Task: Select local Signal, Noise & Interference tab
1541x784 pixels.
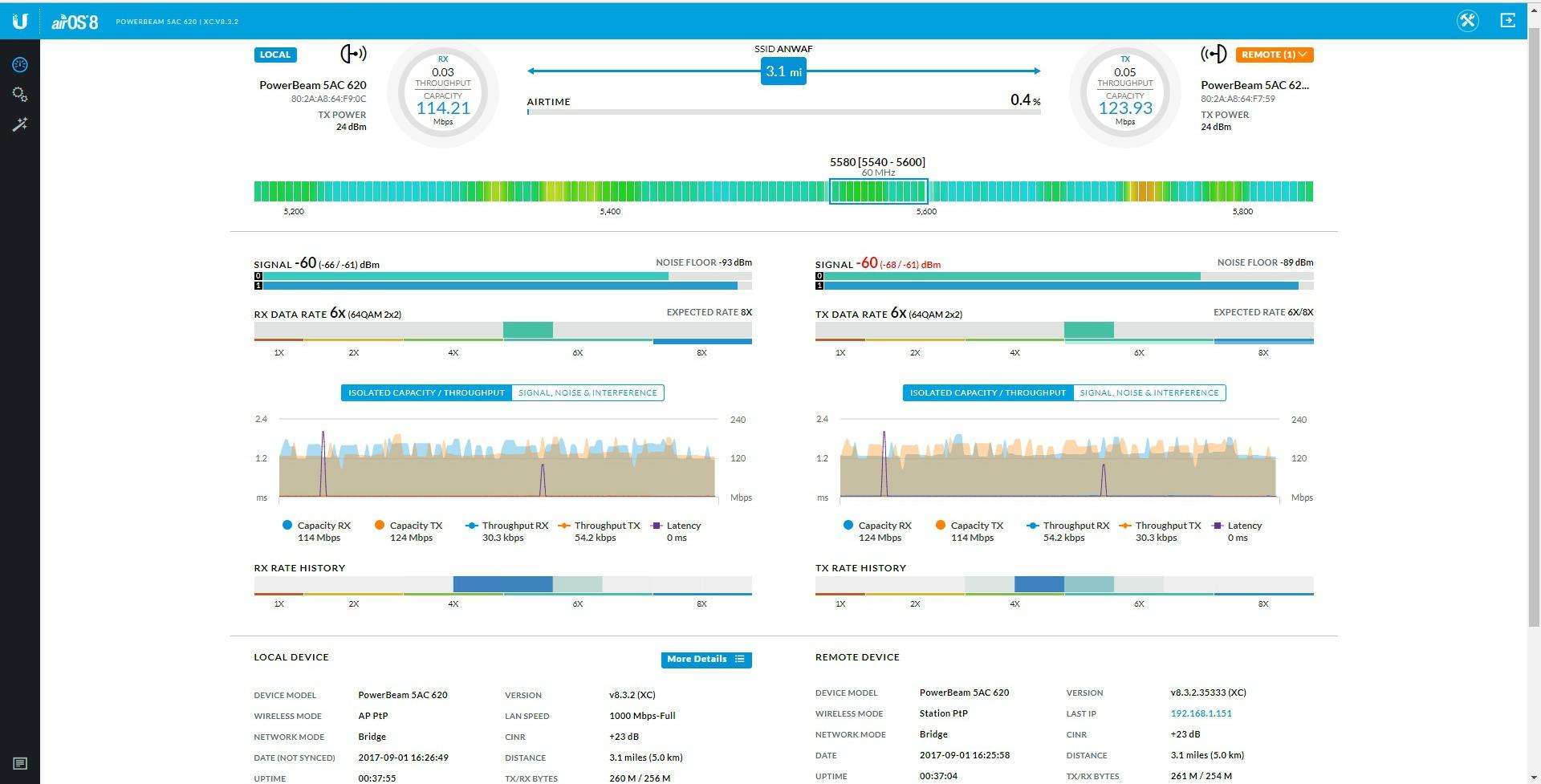Action: coord(588,392)
